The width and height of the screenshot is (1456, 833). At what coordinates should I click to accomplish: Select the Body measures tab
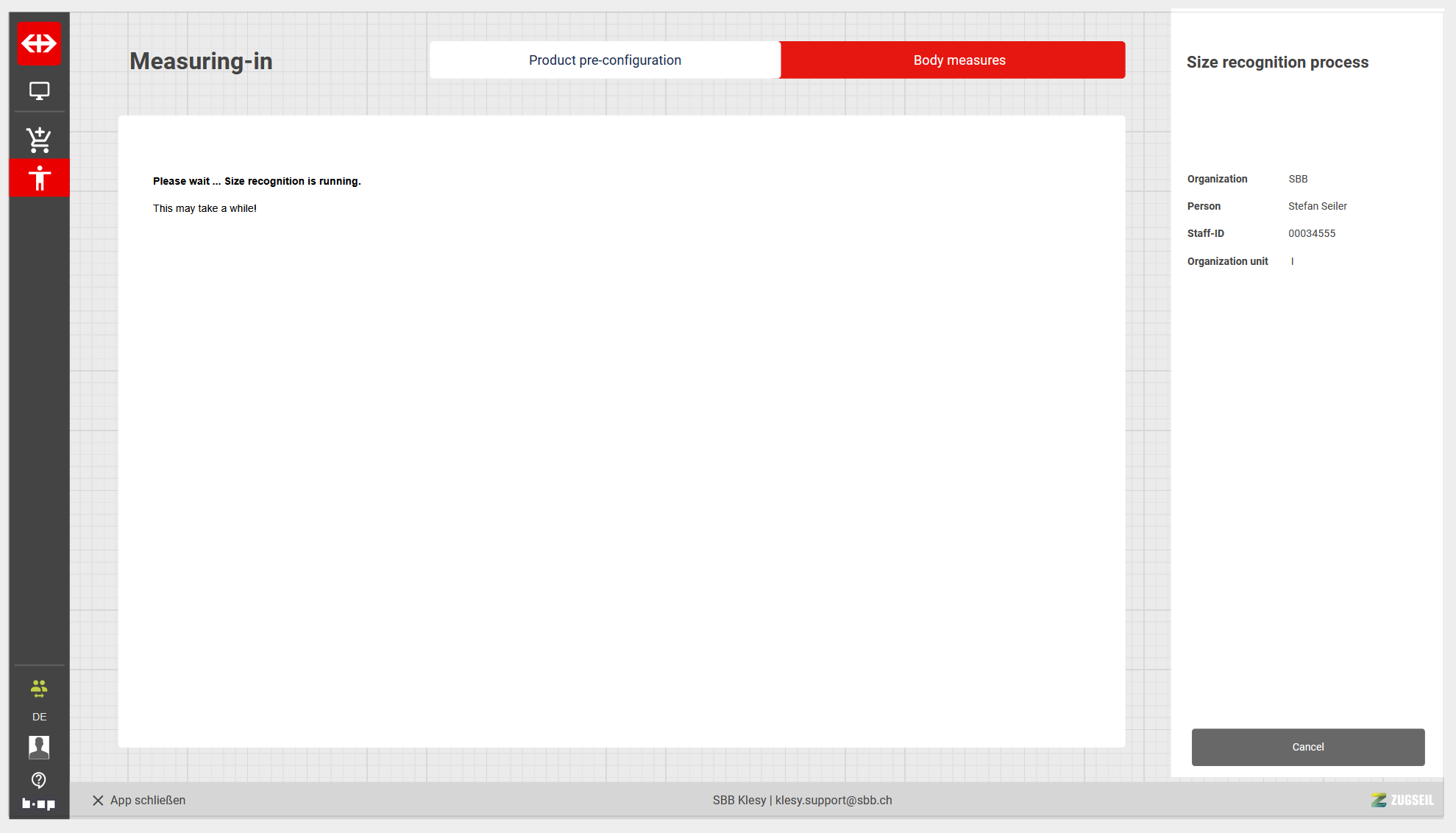(959, 60)
